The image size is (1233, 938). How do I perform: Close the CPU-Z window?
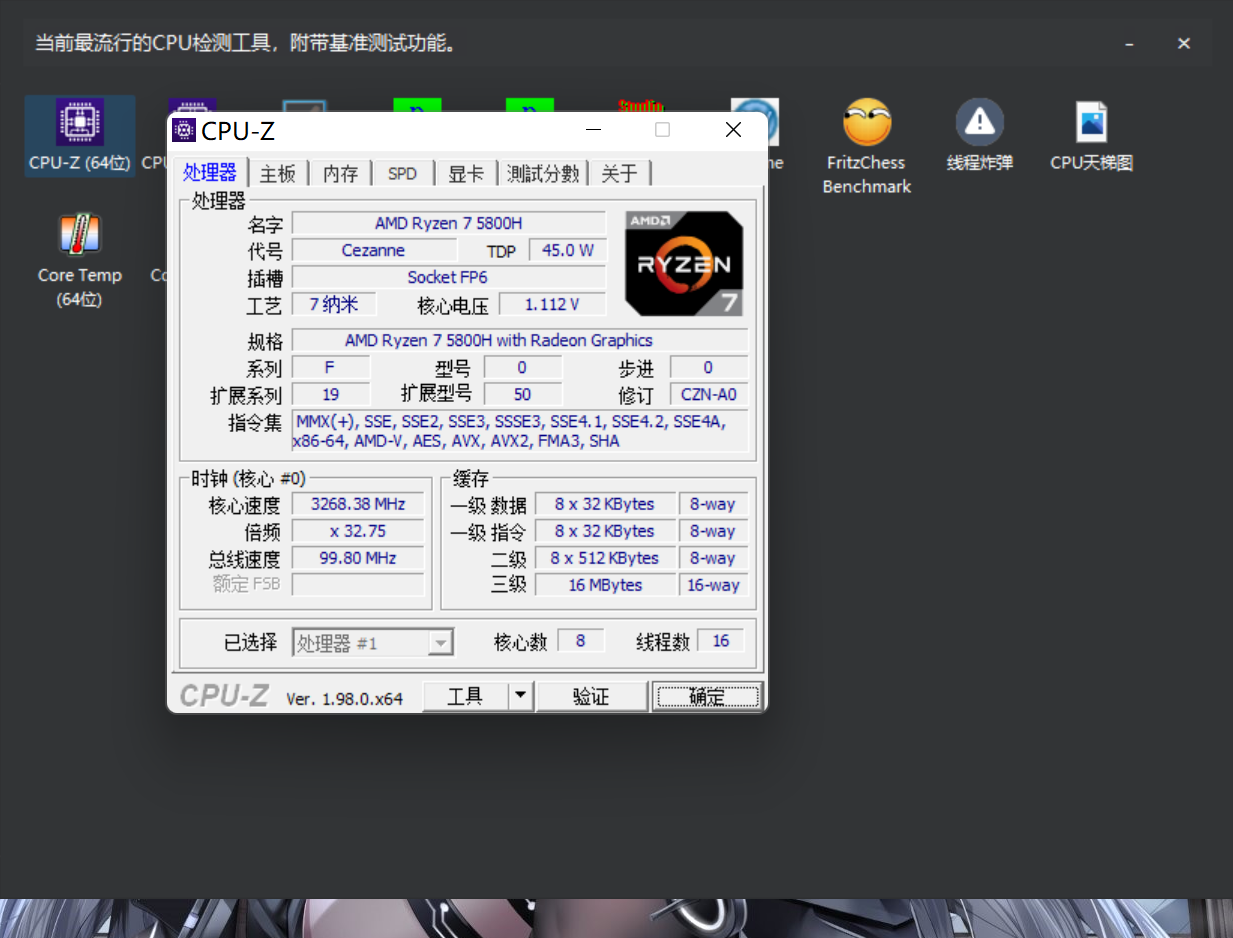click(x=733, y=130)
